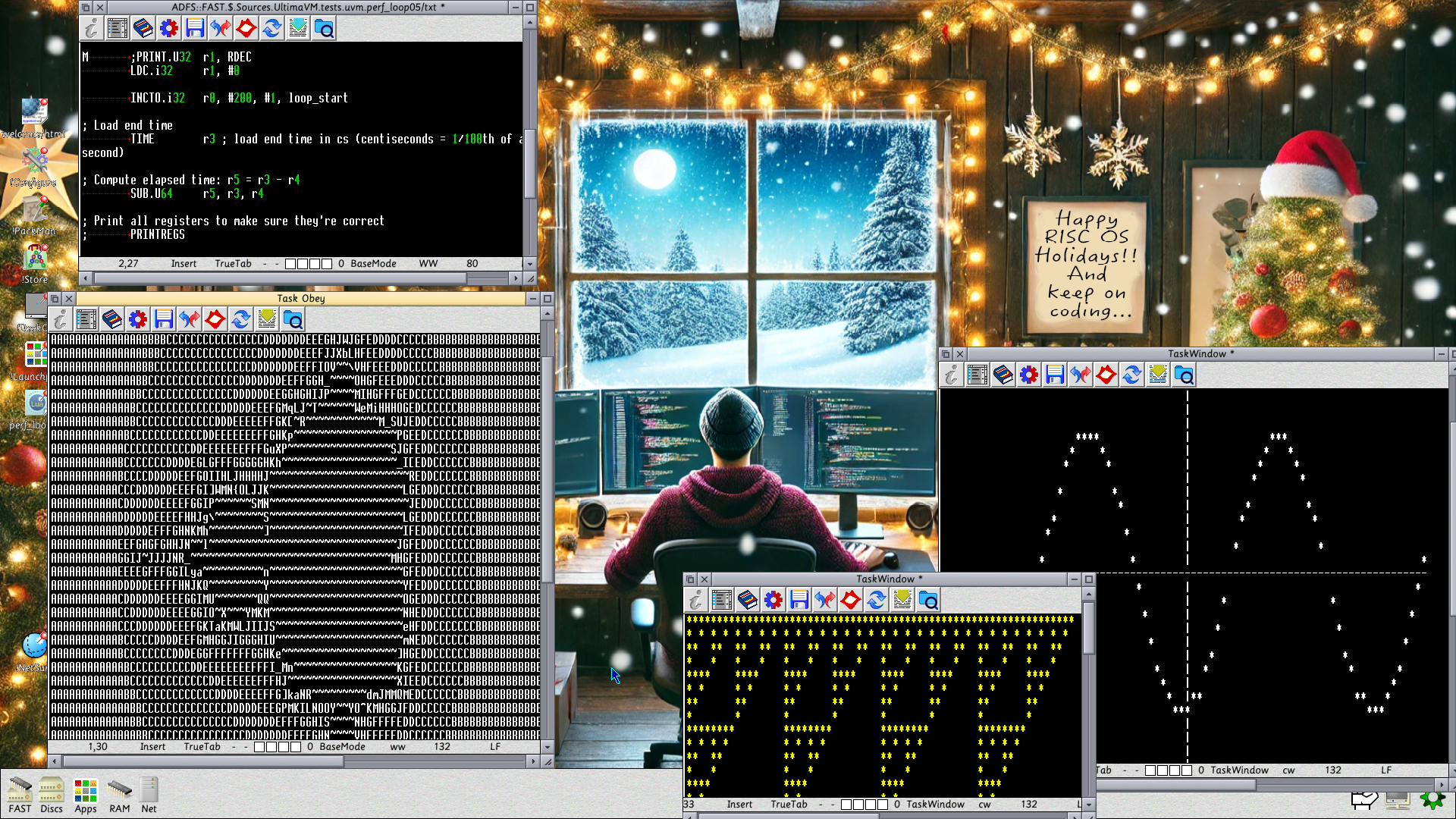
Task: Toggle cw wrap indicator in white-star TaskWindow status bar
Action: [x=1288, y=770]
